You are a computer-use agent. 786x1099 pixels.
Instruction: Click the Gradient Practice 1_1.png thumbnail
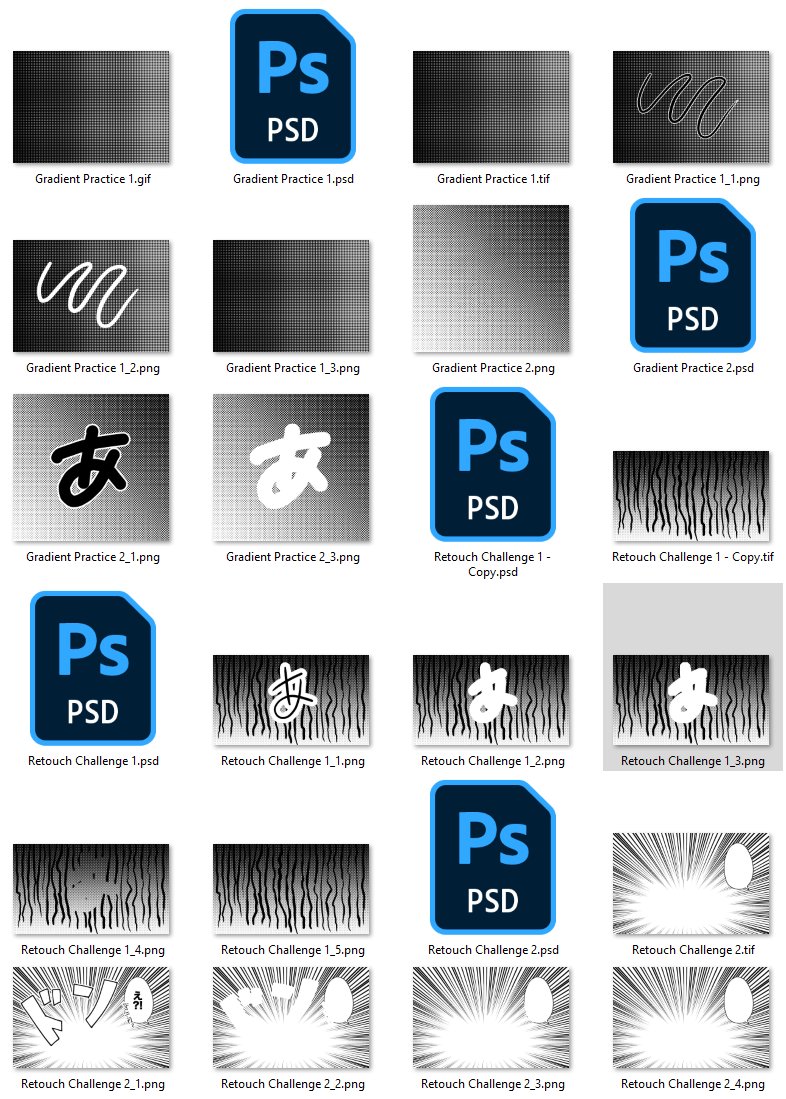[x=691, y=107]
